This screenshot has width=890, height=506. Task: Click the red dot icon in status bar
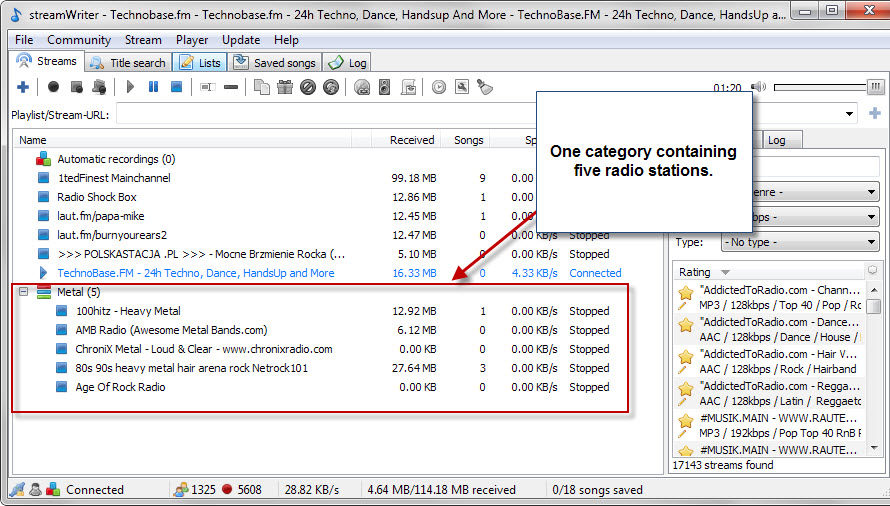[228, 490]
